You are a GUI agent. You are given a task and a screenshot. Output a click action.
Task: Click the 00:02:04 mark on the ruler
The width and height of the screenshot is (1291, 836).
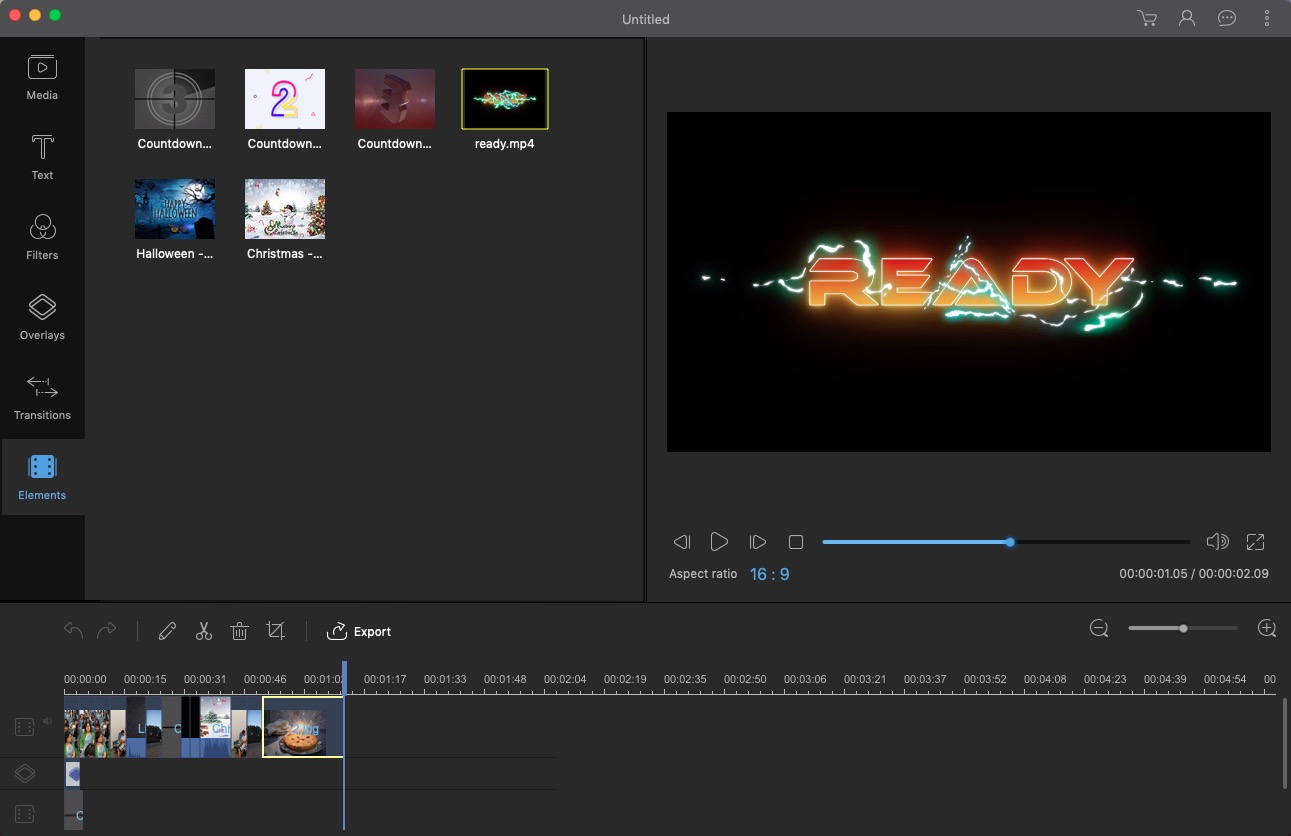(x=565, y=679)
